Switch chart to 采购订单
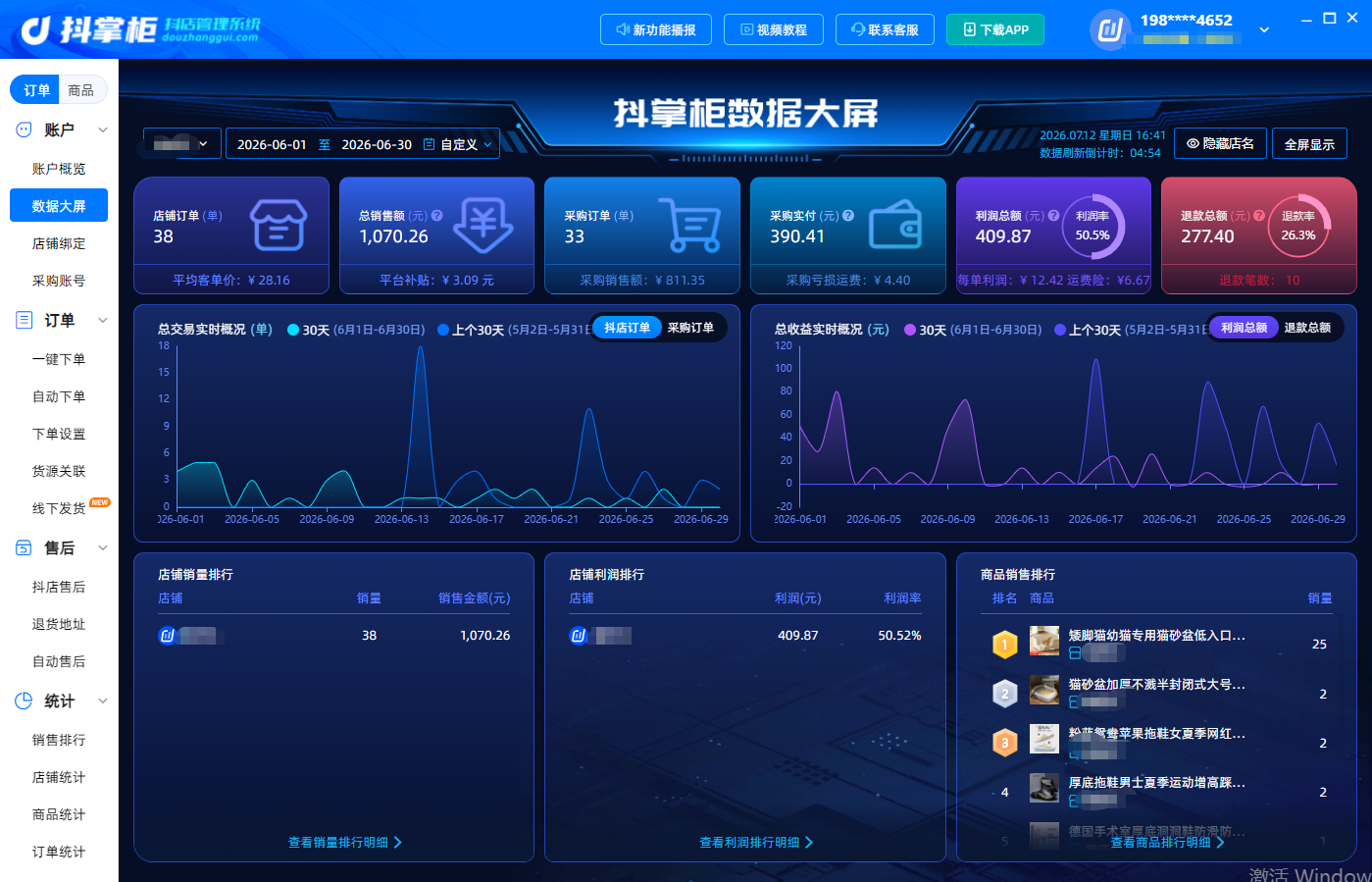Image resolution: width=1372 pixels, height=882 pixels. 691,328
